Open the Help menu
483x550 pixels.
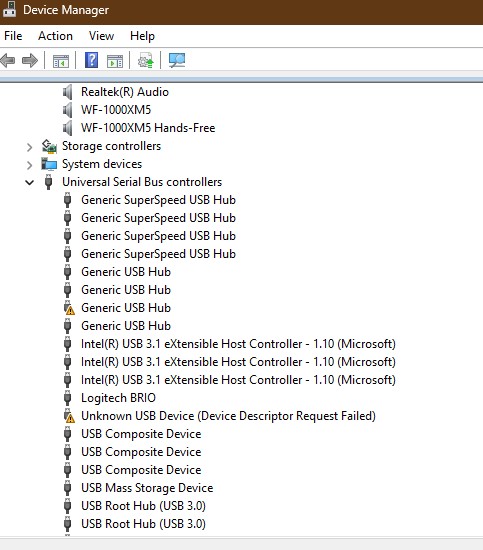click(x=142, y=36)
